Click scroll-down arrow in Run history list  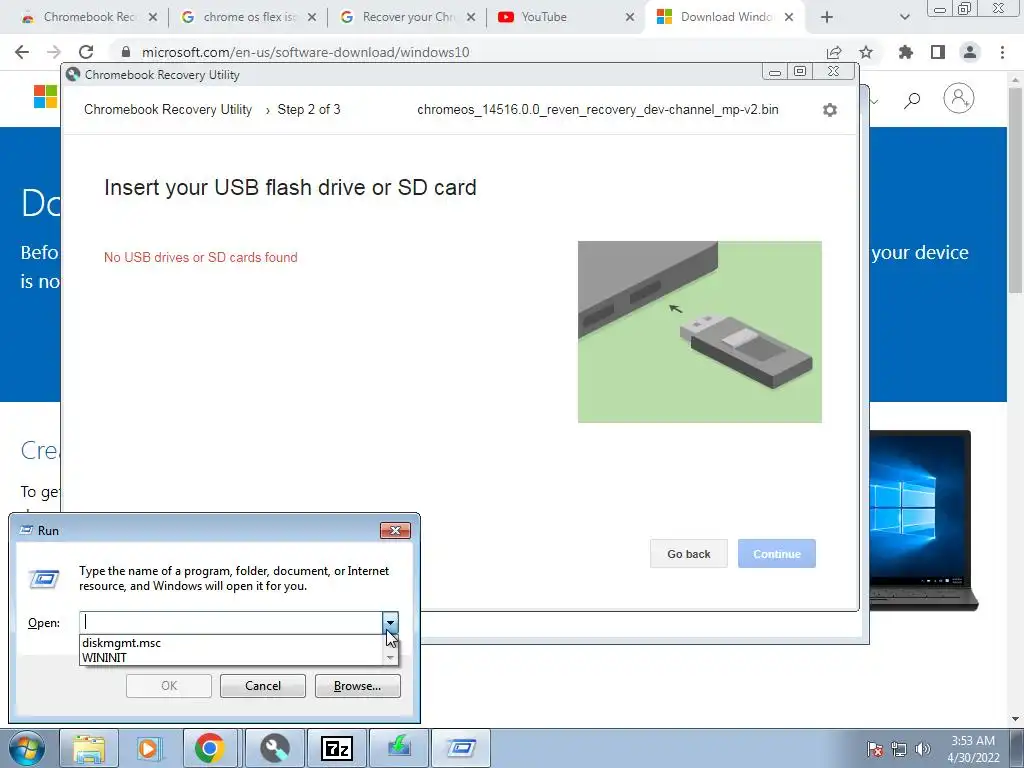pyautogui.click(x=390, y=658)
